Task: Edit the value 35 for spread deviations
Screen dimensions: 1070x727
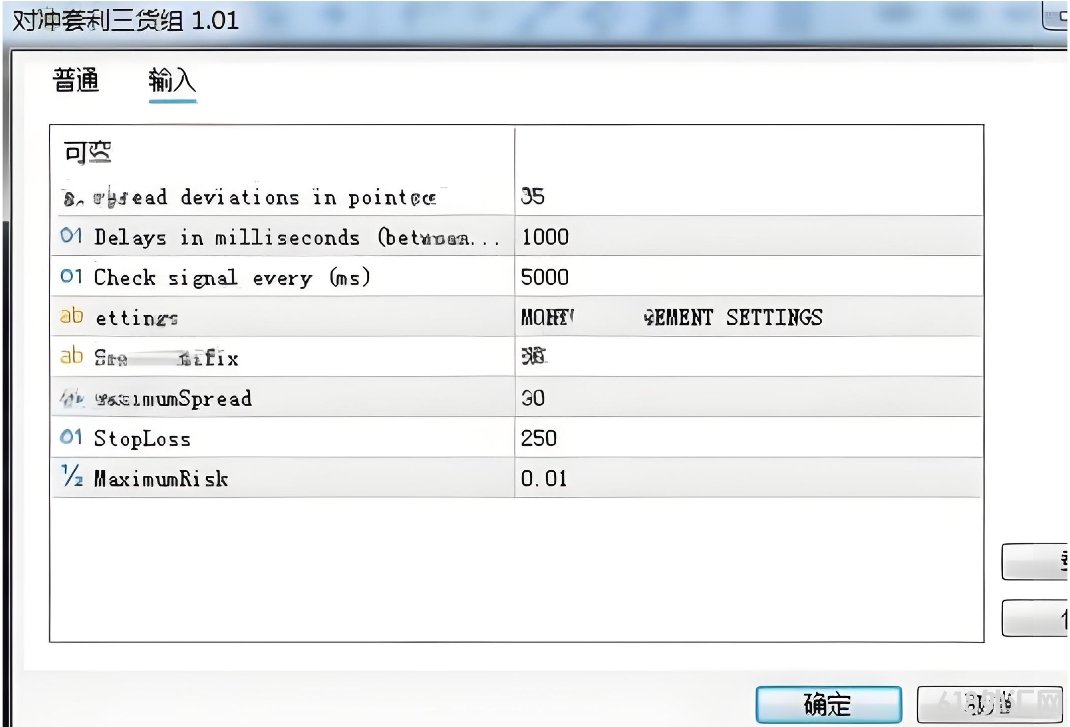Action: click(x=749, y=196)
